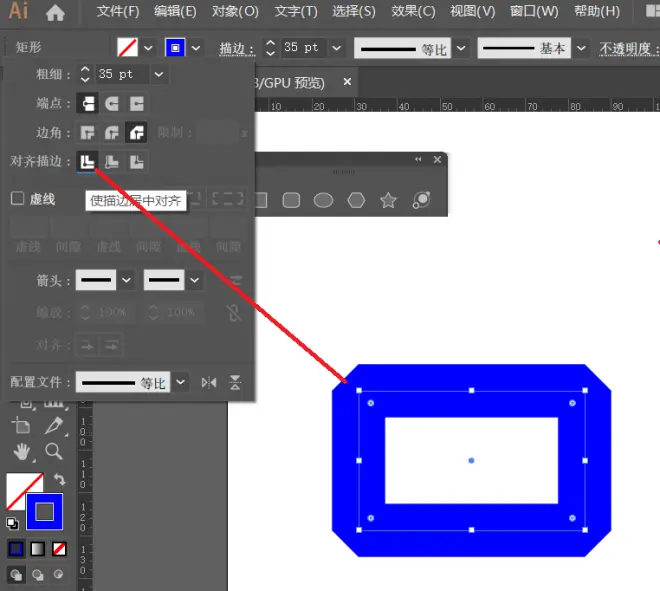
Task: Click the 描边 stroke panel link
Action: 236,49
